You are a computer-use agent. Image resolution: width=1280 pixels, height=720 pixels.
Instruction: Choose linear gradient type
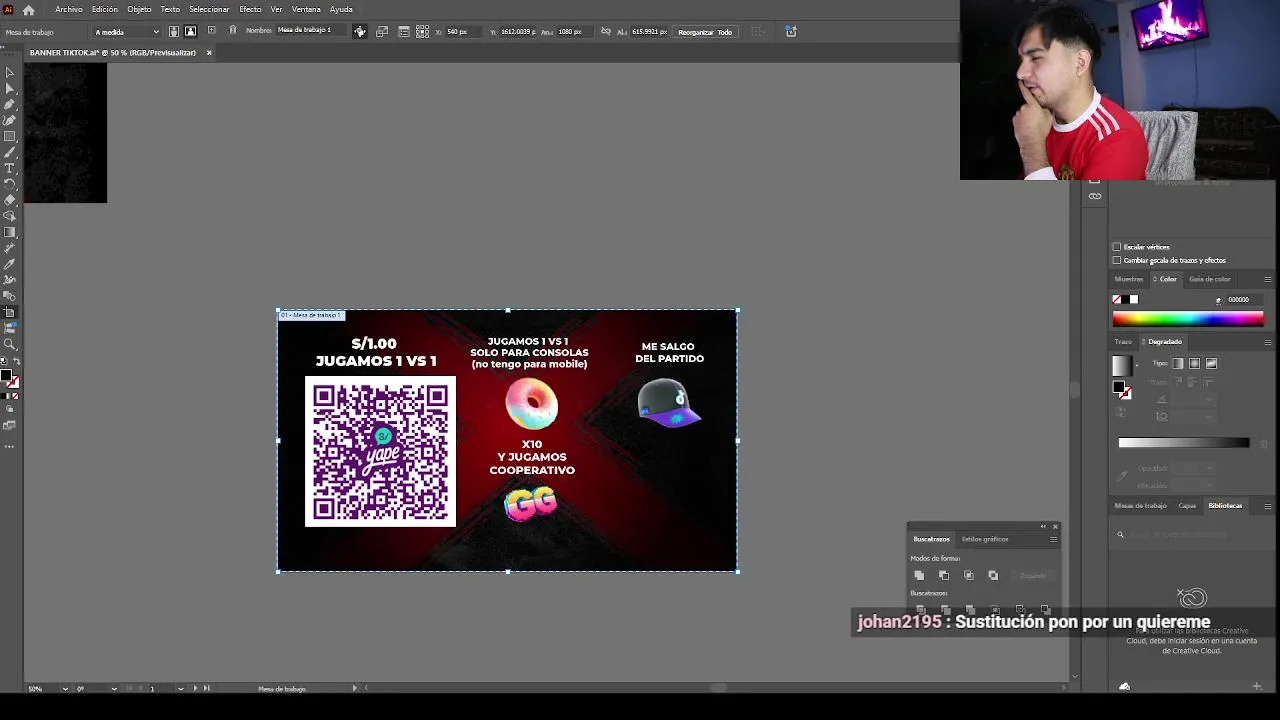(x=1178, y=364)
